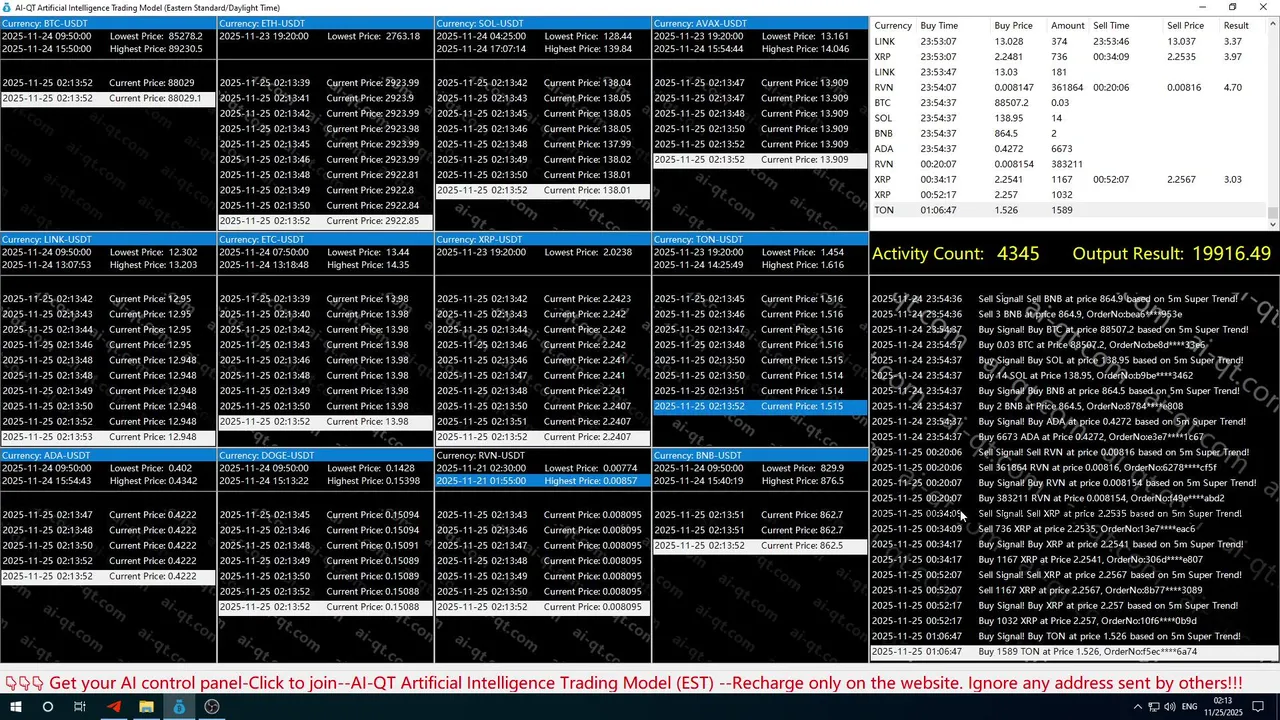Select the 'Currency: AVAX-USDT' panel header

(760, 24)
